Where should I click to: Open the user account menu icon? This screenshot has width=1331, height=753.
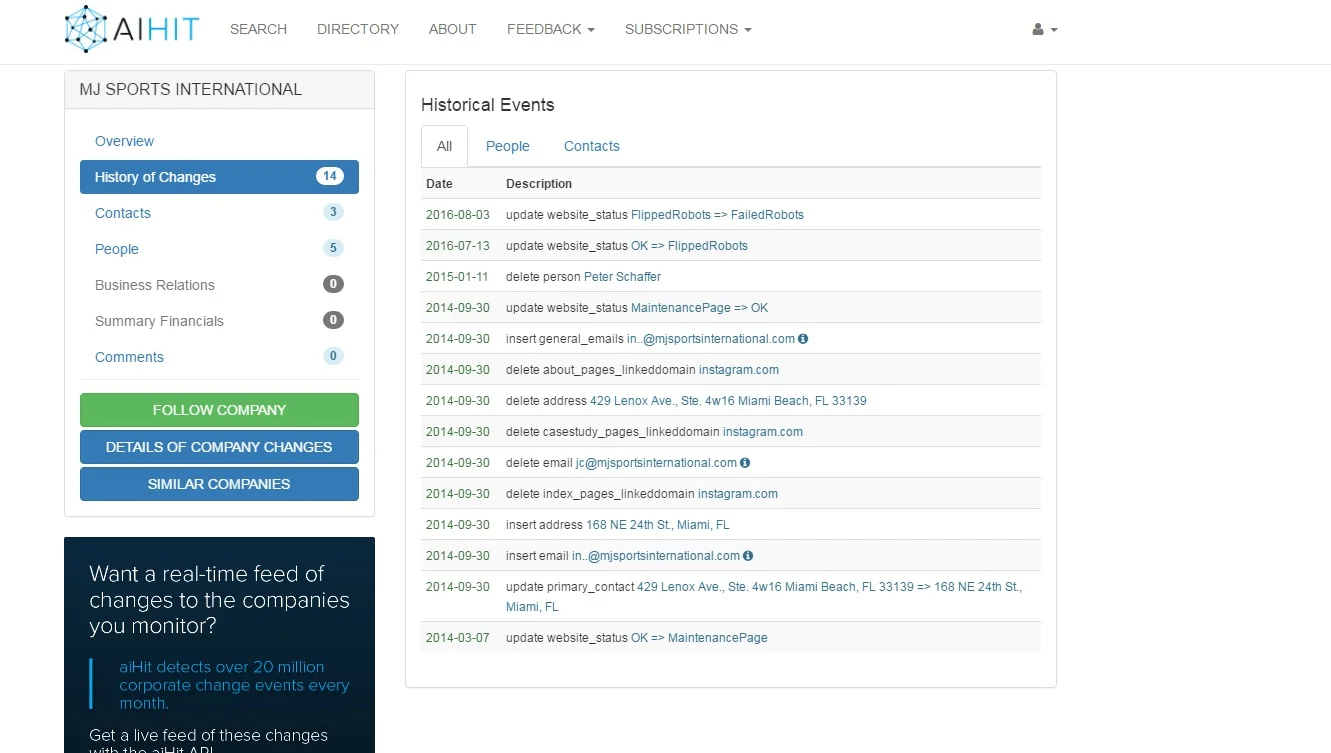coord(1045,29)
